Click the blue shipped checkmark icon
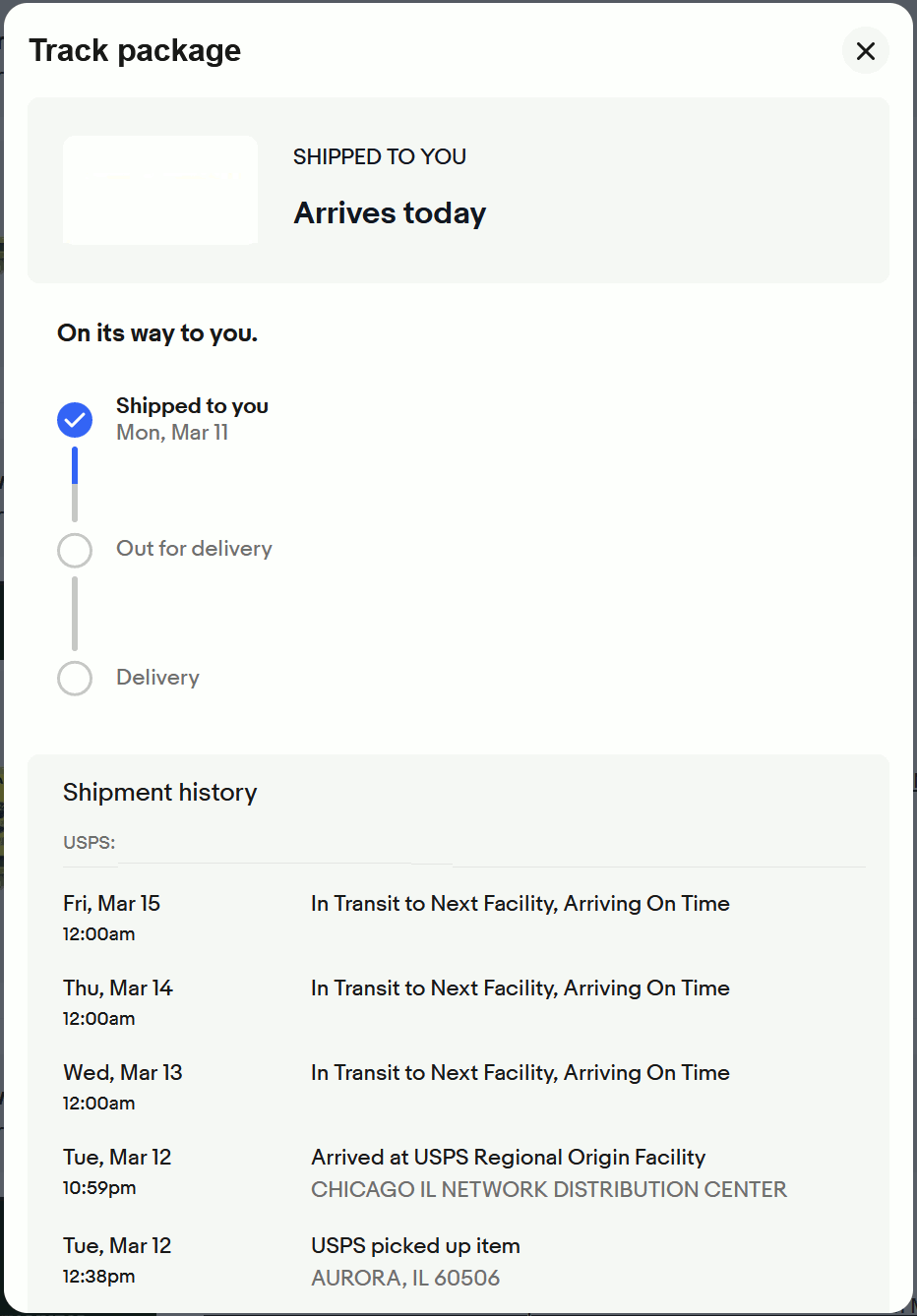This screenshot has width=917, height=1316. 75,419
